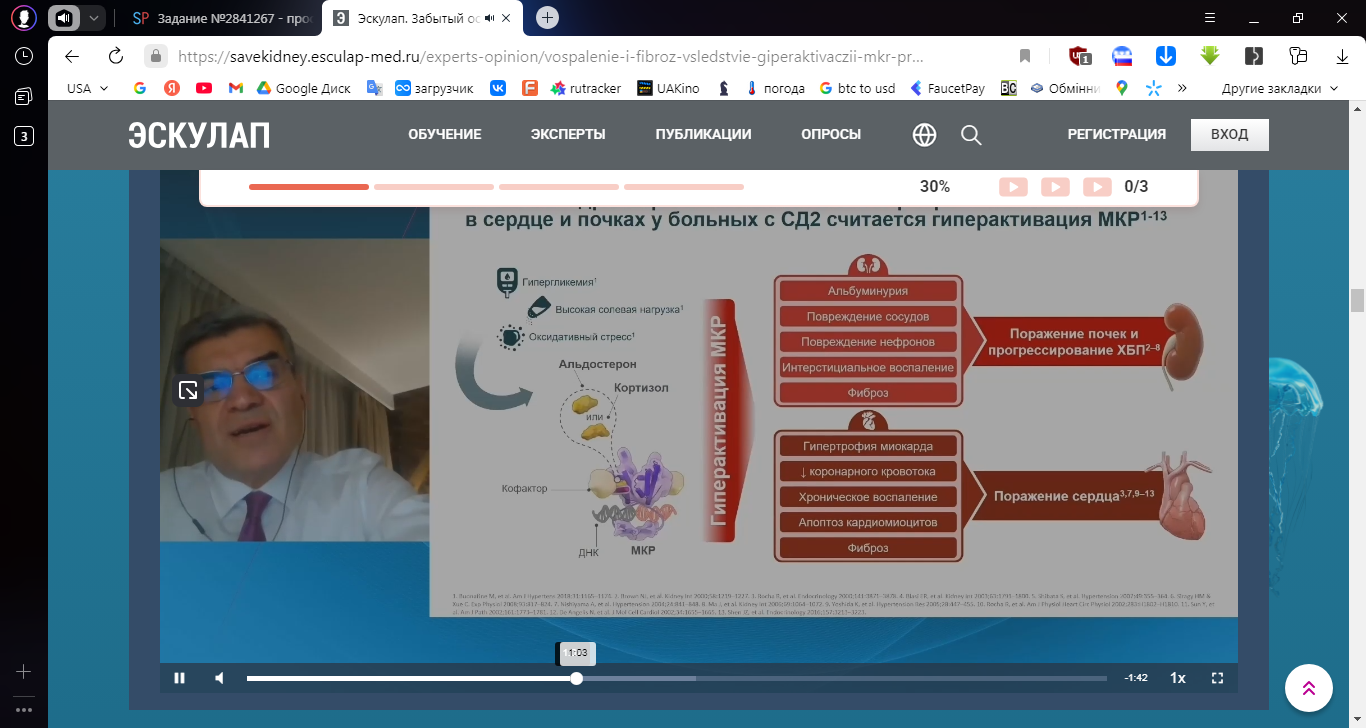Image resolution: width=1366 pixels, height=728 pixels.
Task: Open the chess knight bookmark icon
Action: pyautogui.click(x=723, y=88)
